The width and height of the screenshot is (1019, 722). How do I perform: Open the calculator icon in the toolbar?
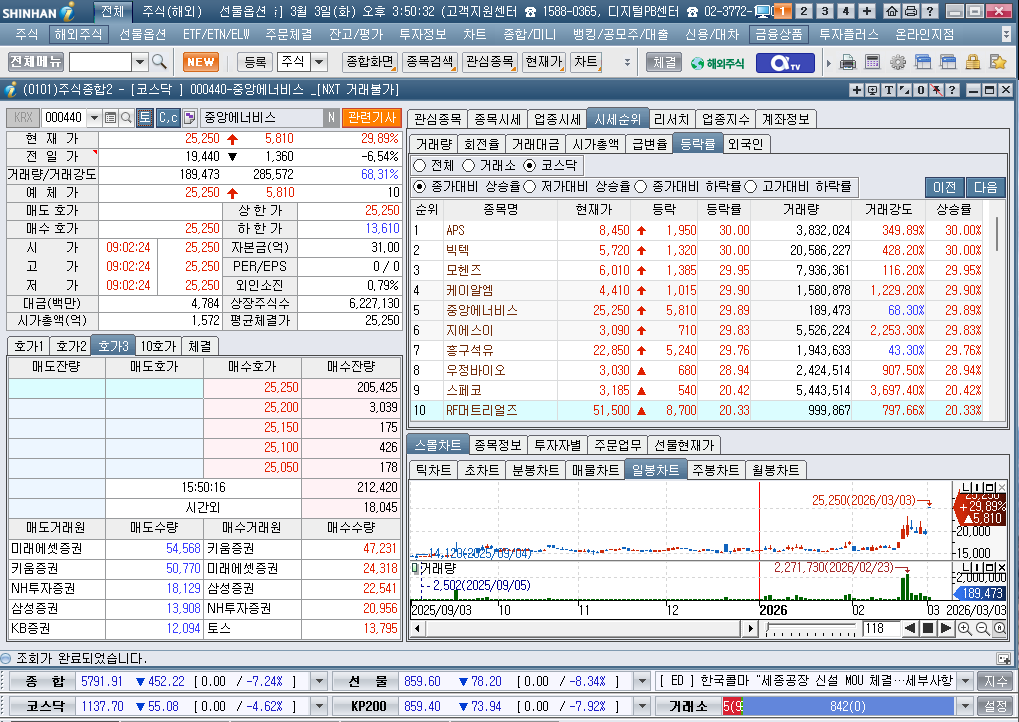tap(873, 62)
